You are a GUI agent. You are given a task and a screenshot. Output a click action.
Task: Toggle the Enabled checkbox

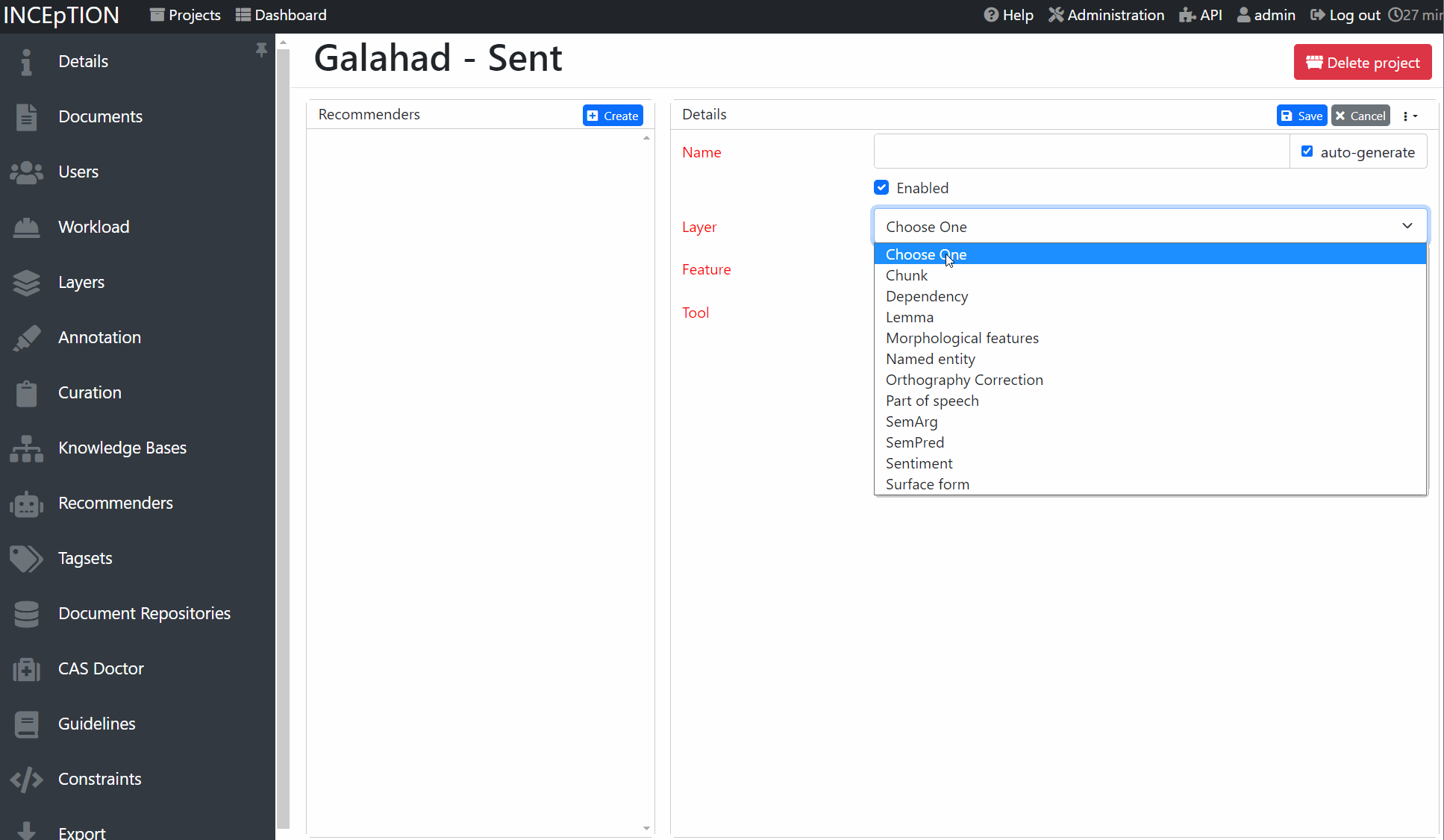881,187
